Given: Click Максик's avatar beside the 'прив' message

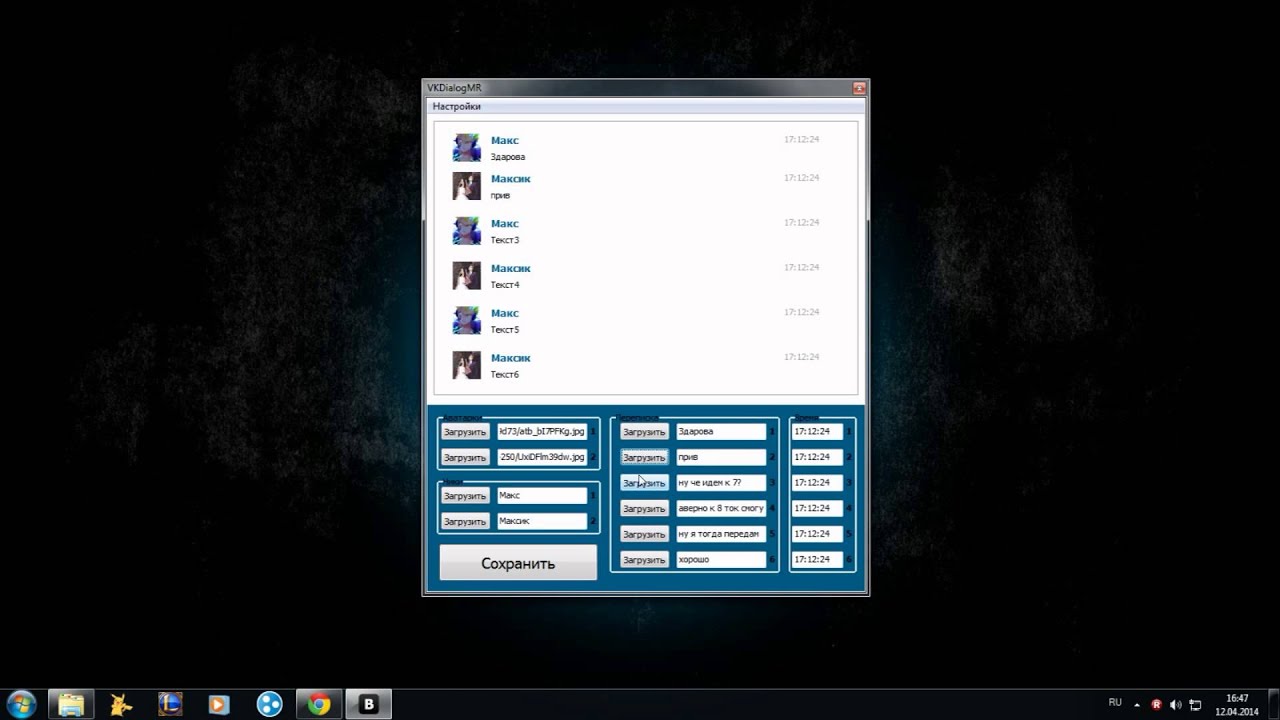Looking at the screenshot, I should (467, 186).
